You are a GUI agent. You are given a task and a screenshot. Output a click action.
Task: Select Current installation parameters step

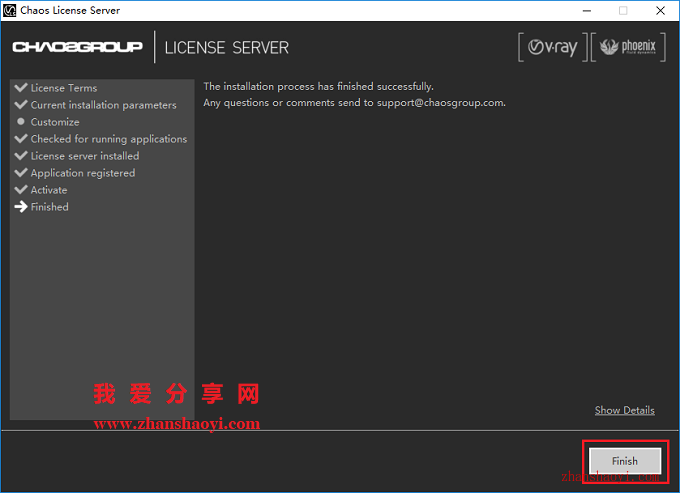pos(103,105)
